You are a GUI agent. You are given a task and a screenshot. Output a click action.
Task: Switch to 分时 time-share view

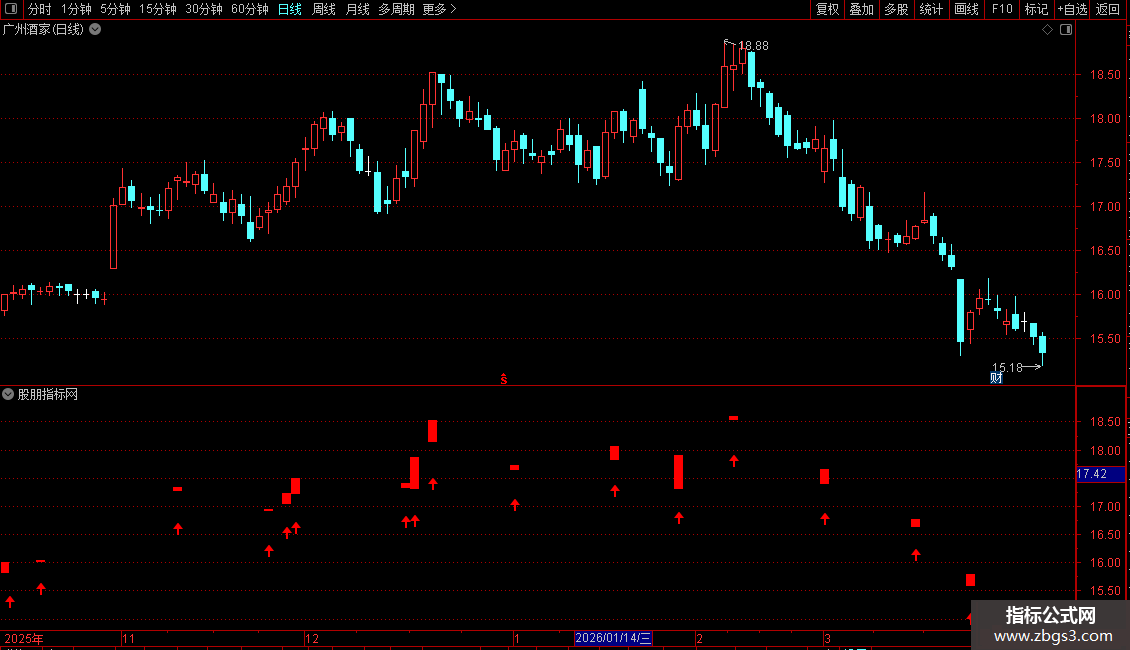click(40, 9)
